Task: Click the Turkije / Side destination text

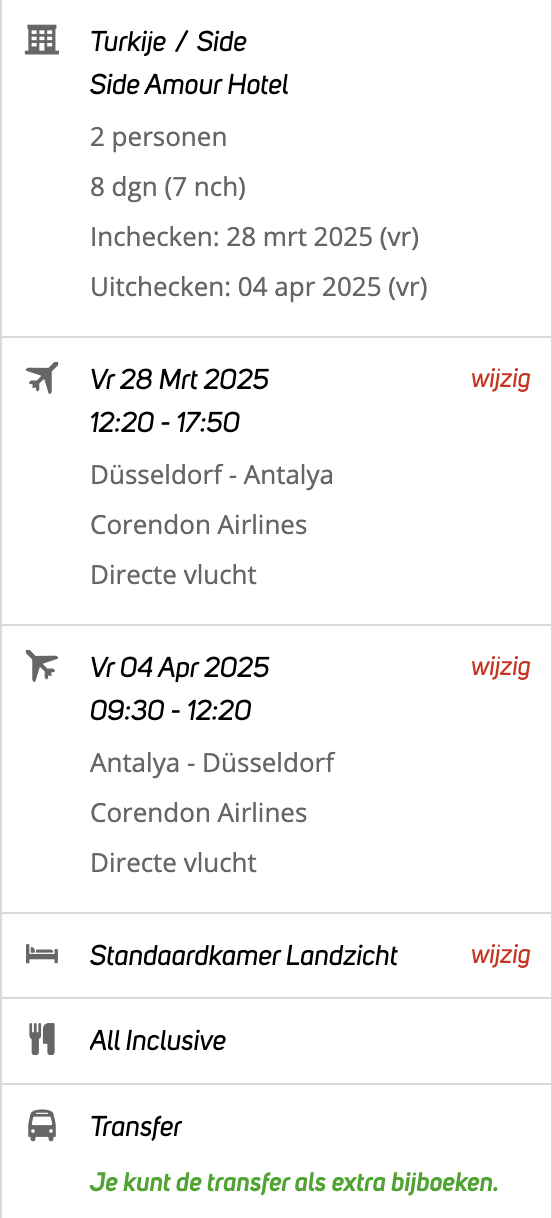Action: [x=168, y=42]
